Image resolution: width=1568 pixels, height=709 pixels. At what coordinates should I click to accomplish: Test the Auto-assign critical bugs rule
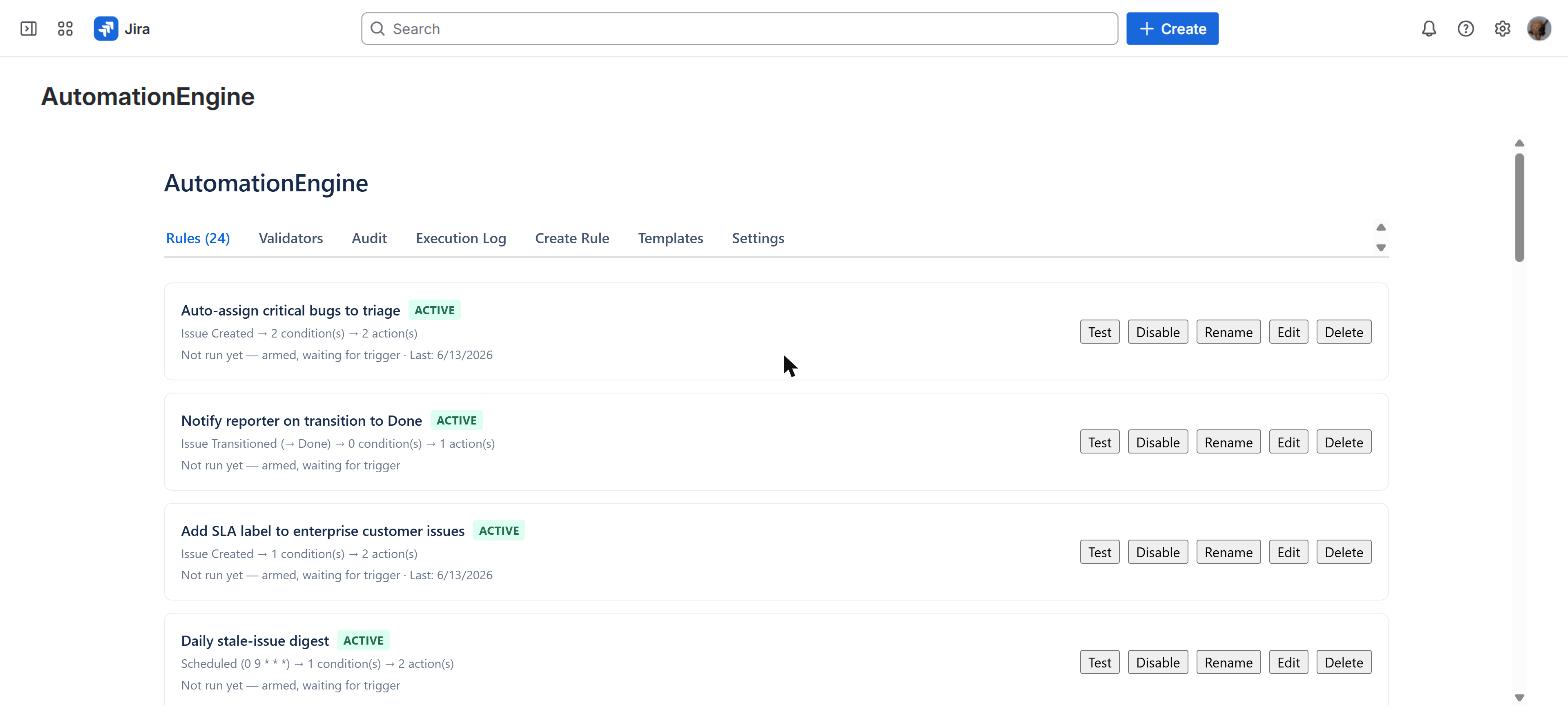(1100, 332)
